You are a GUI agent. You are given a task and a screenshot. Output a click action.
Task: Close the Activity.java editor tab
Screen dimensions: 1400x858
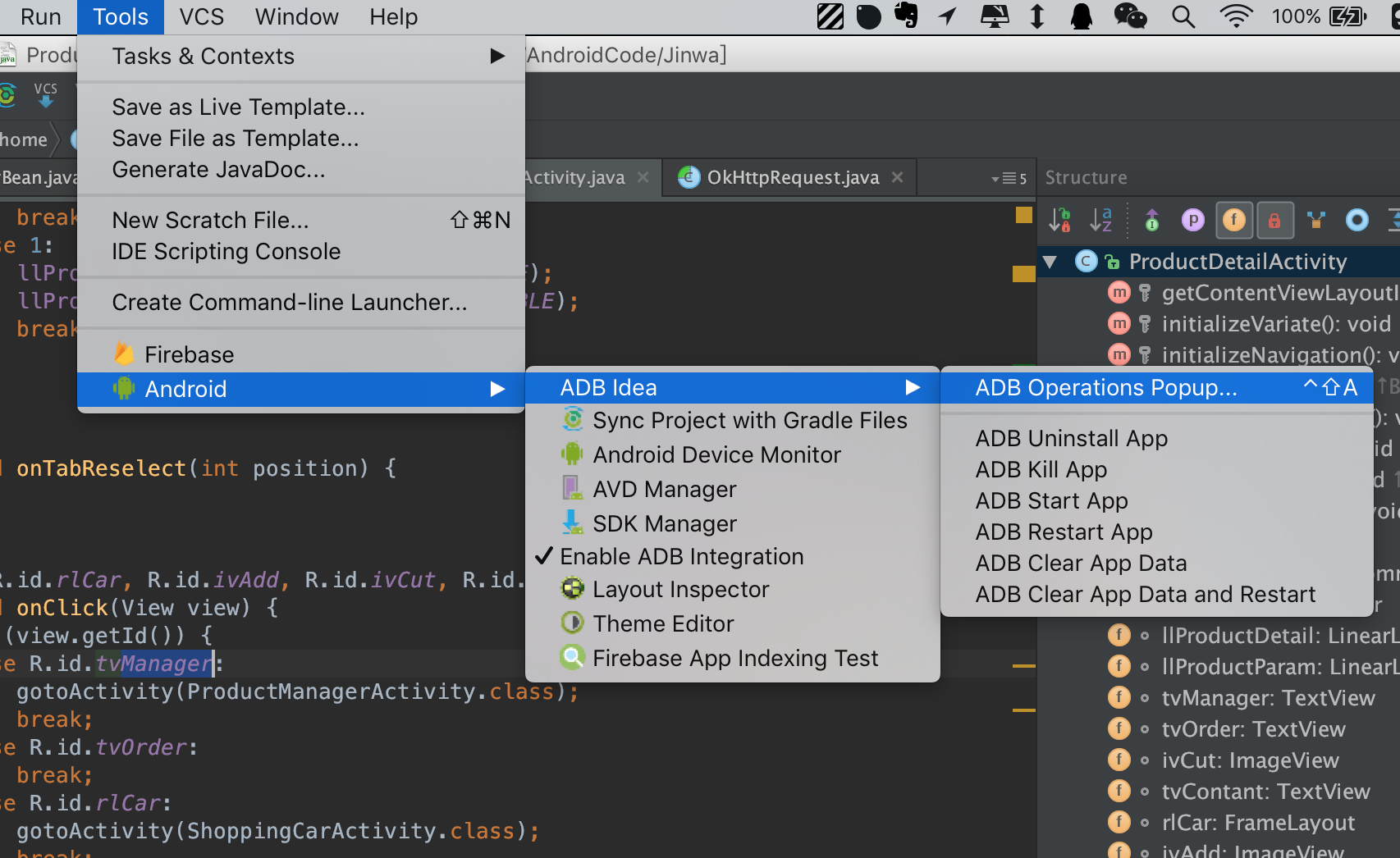point(643,177)
